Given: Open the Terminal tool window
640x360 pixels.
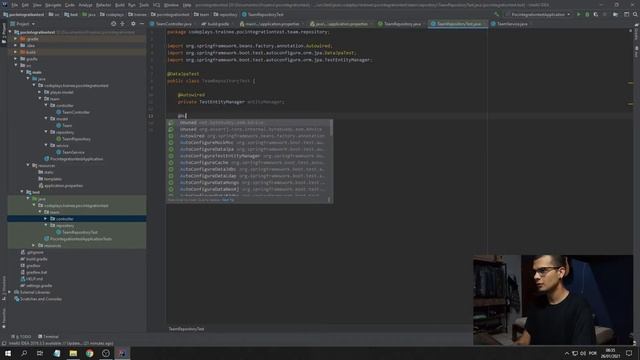Looking at the screenshot, I should click(x=48, y=337).
